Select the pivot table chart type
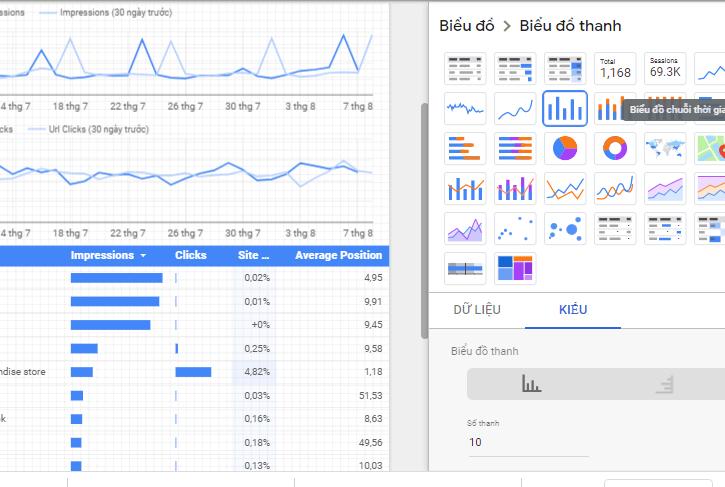The height and width of the screenshot is (487, 725). click(x=615, y=228)
